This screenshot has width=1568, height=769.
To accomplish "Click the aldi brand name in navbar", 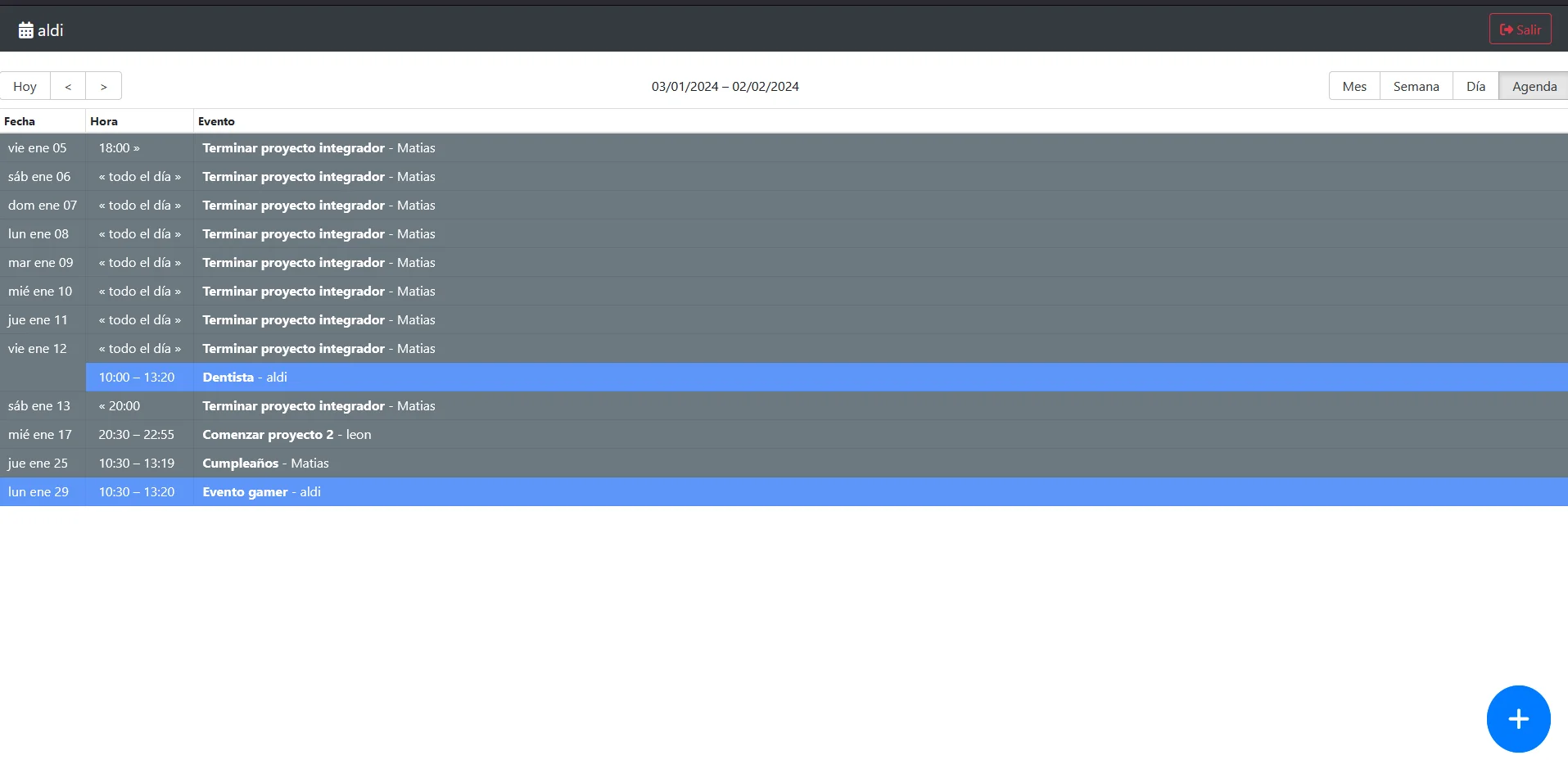I will (x=50, y=30).
